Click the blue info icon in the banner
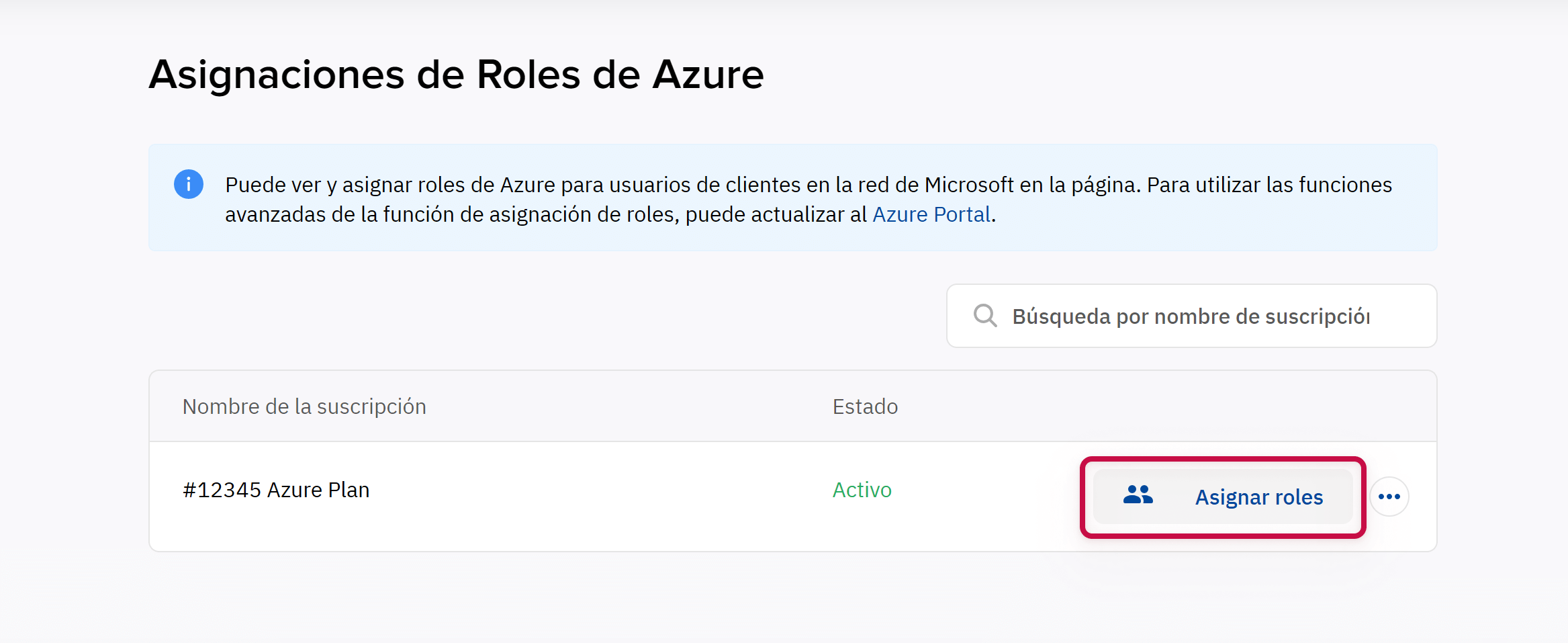1568x643 pixels. point(189,184)
